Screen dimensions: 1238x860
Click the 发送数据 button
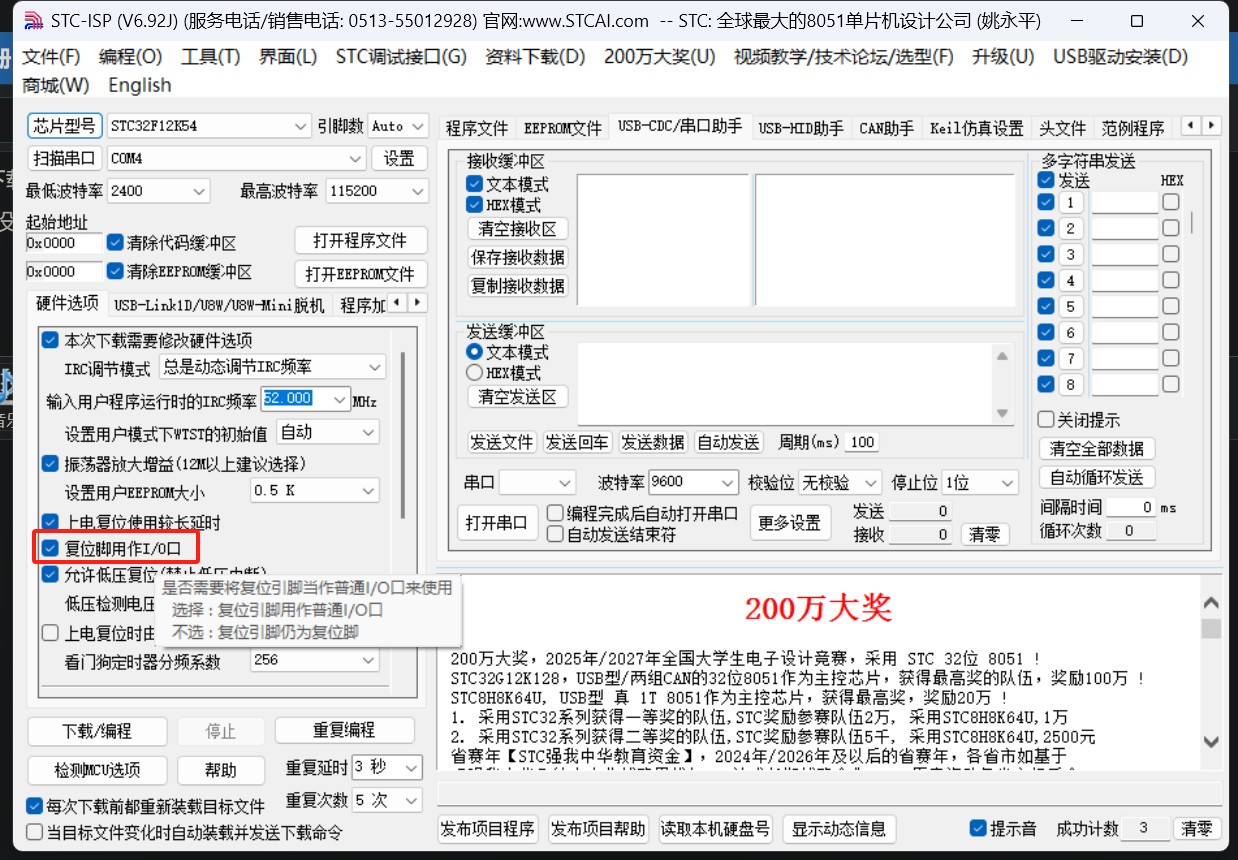coord(652,442)
